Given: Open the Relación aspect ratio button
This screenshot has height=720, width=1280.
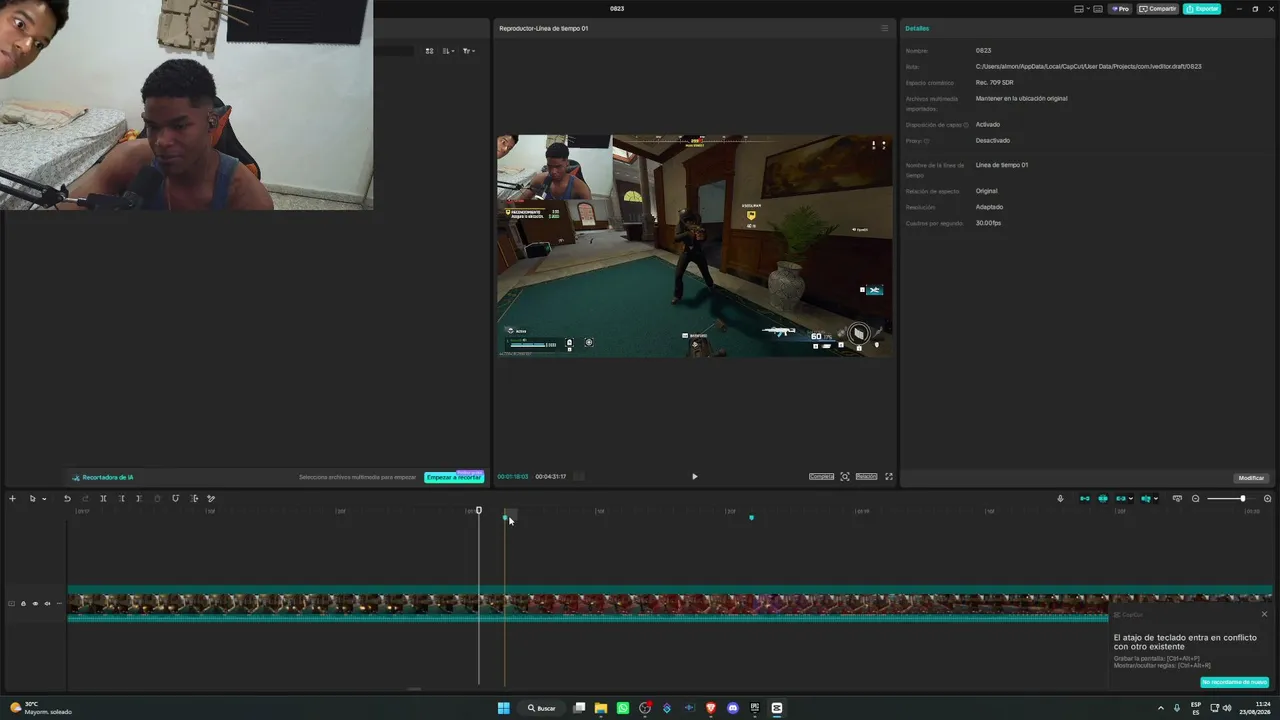Looking at the screenshot, I should (866, 477).
